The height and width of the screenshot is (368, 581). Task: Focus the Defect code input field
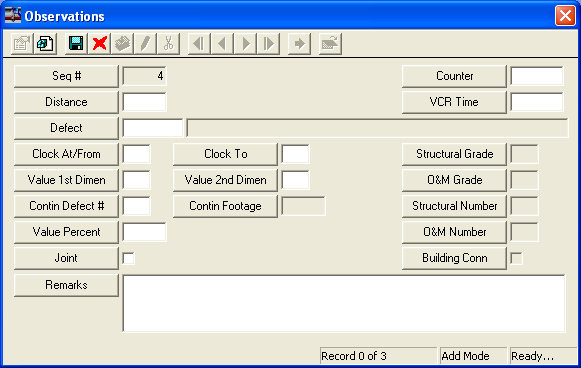pos(153,128)
